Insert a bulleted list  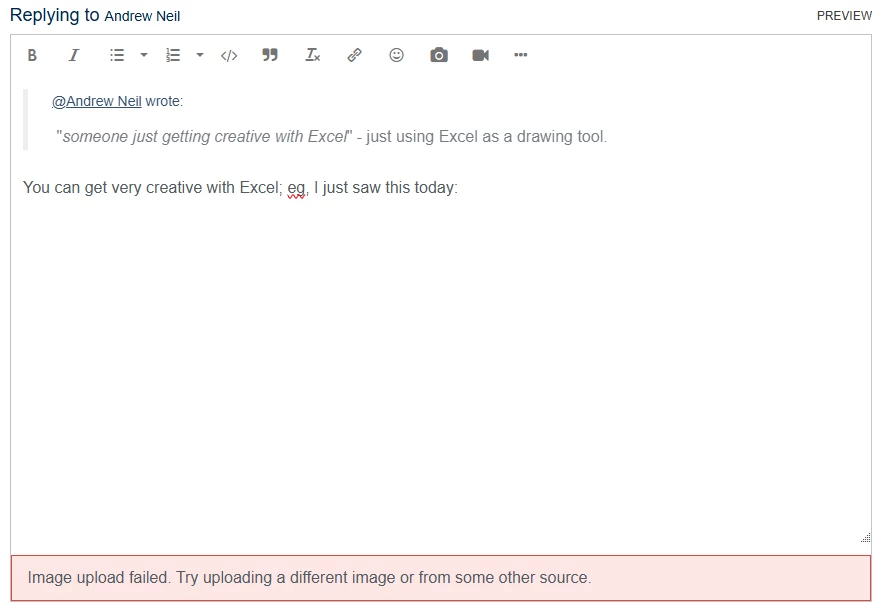click(117, 55)
